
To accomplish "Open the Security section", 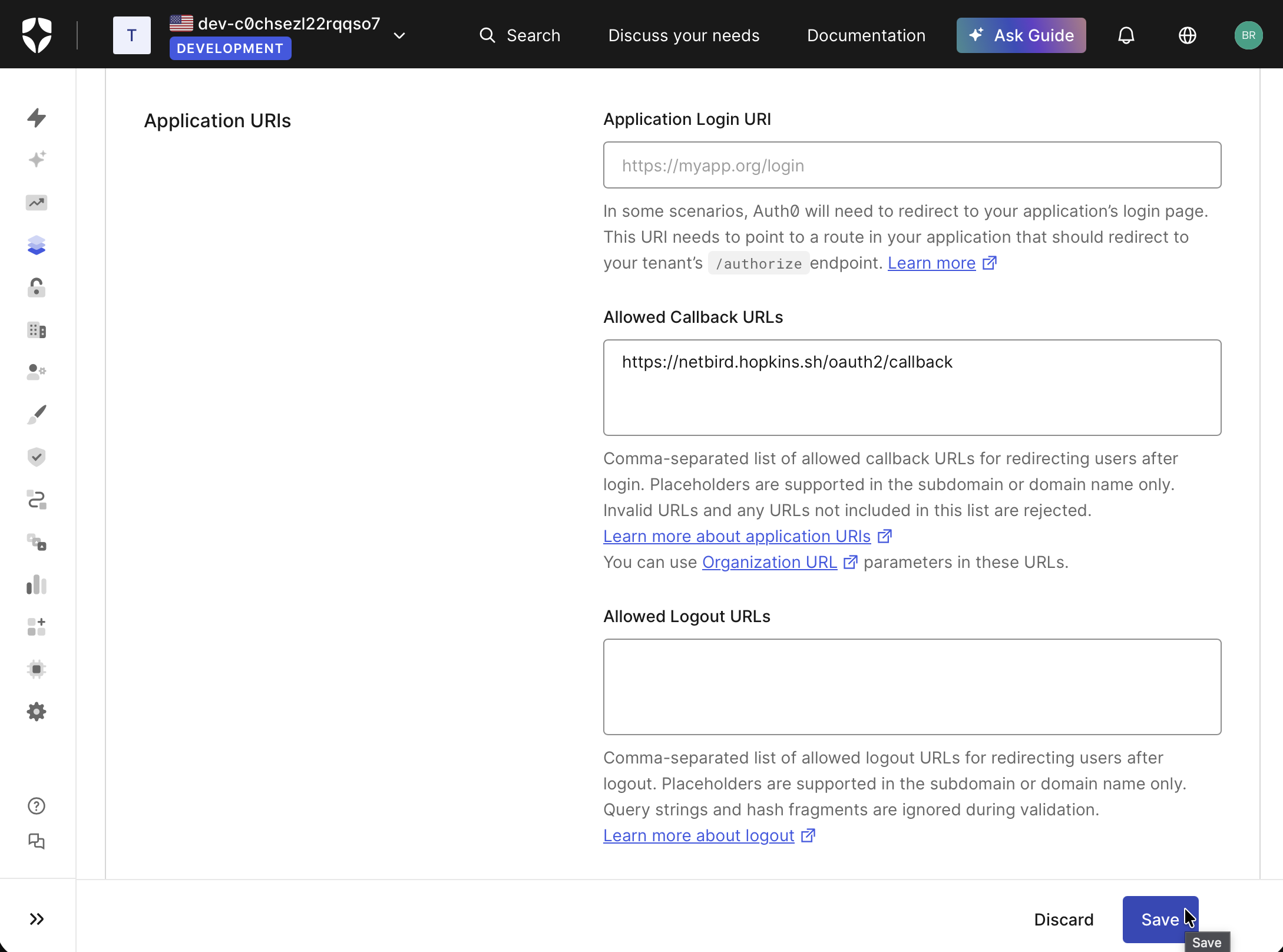I will tap(36, 457).
